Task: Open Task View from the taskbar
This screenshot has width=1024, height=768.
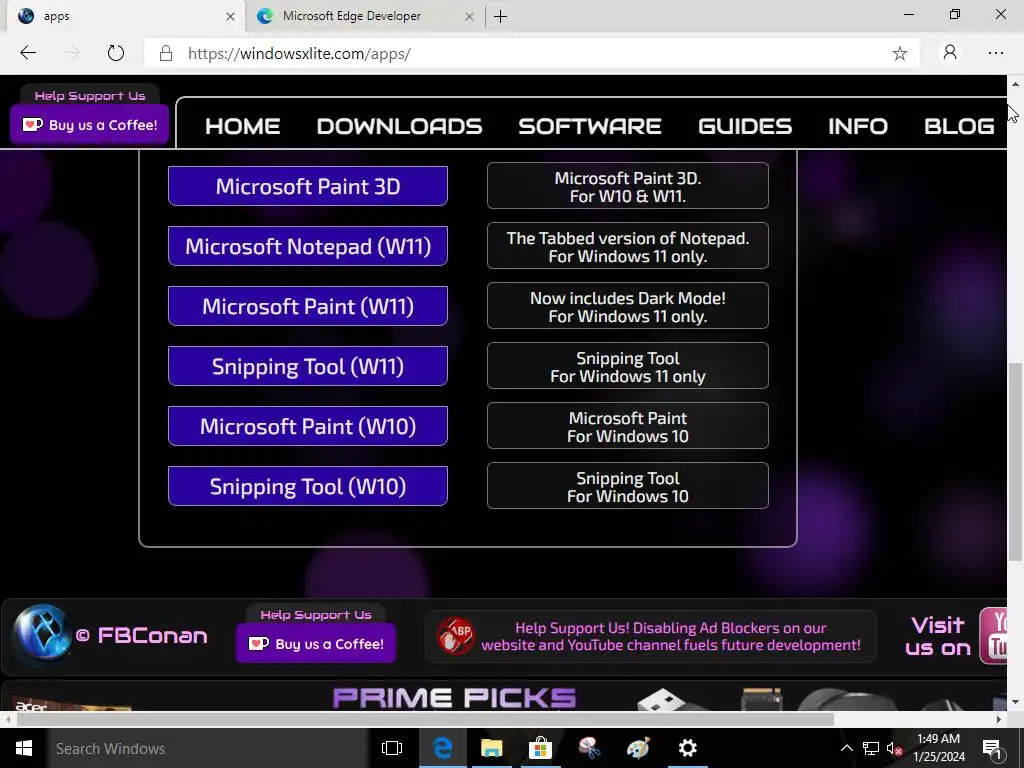Action: (392, 748)
